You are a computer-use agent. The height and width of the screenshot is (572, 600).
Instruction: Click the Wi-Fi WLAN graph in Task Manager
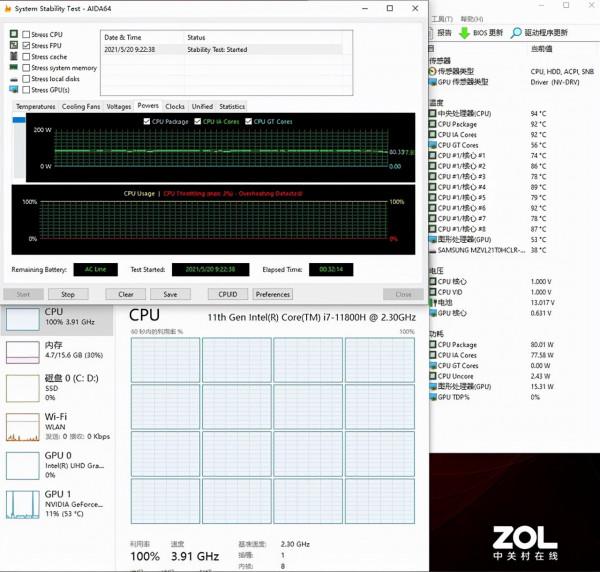click(22, 426)
